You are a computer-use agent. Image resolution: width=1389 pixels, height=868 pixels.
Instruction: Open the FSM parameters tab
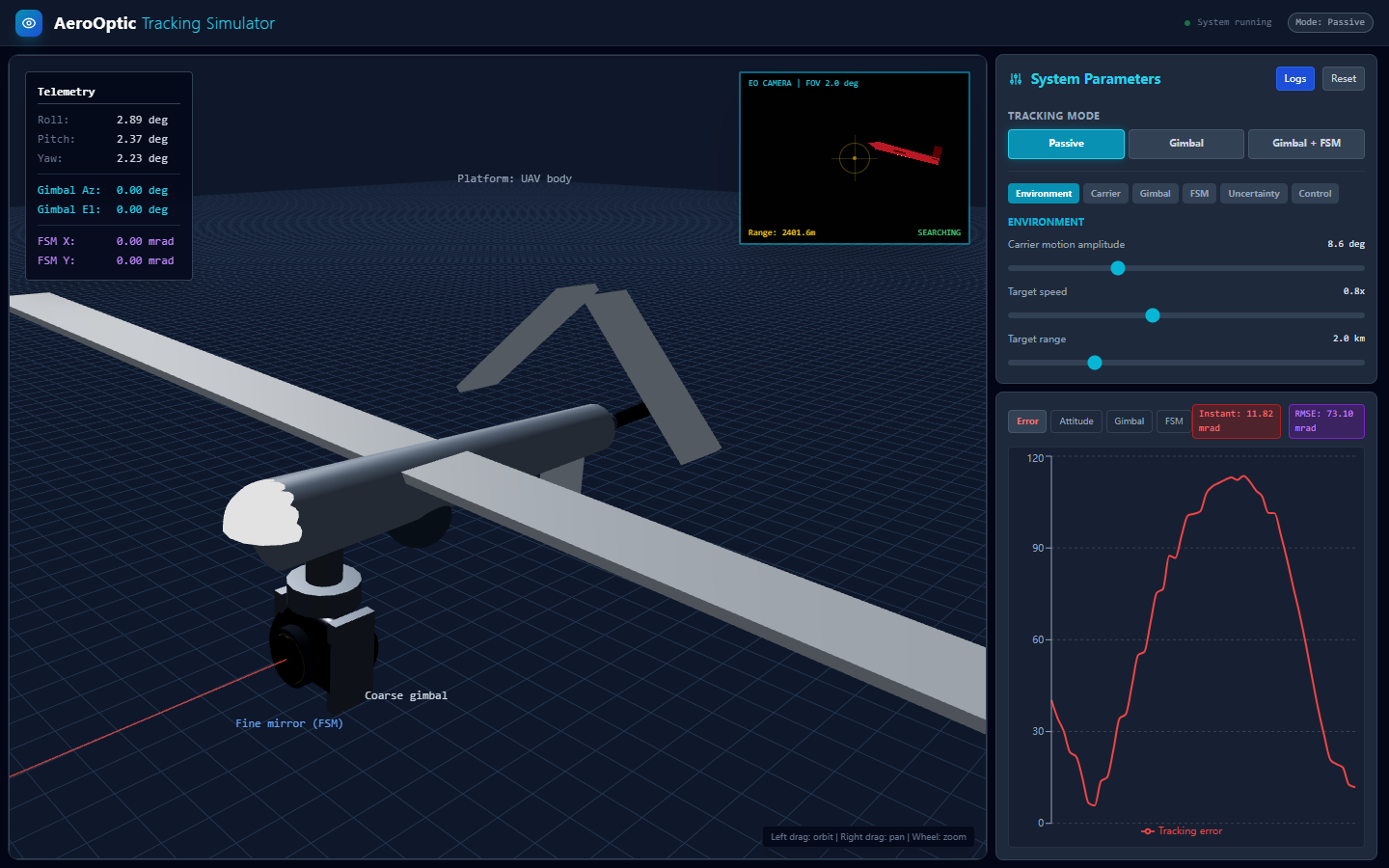(x=1199, y=194)
